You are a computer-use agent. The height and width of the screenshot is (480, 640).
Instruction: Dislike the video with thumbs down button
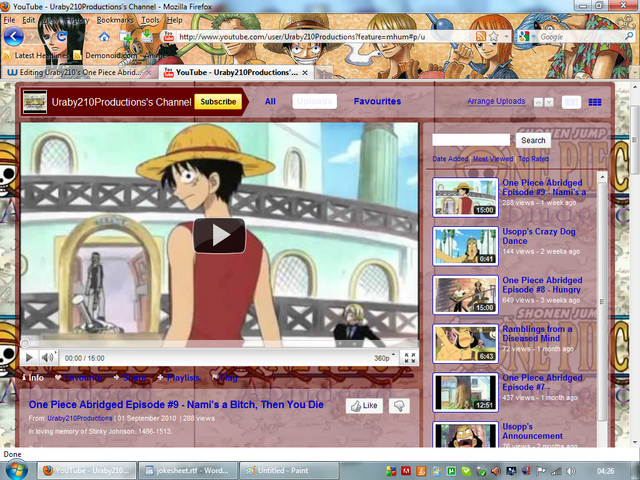click(x=399, y=406)
